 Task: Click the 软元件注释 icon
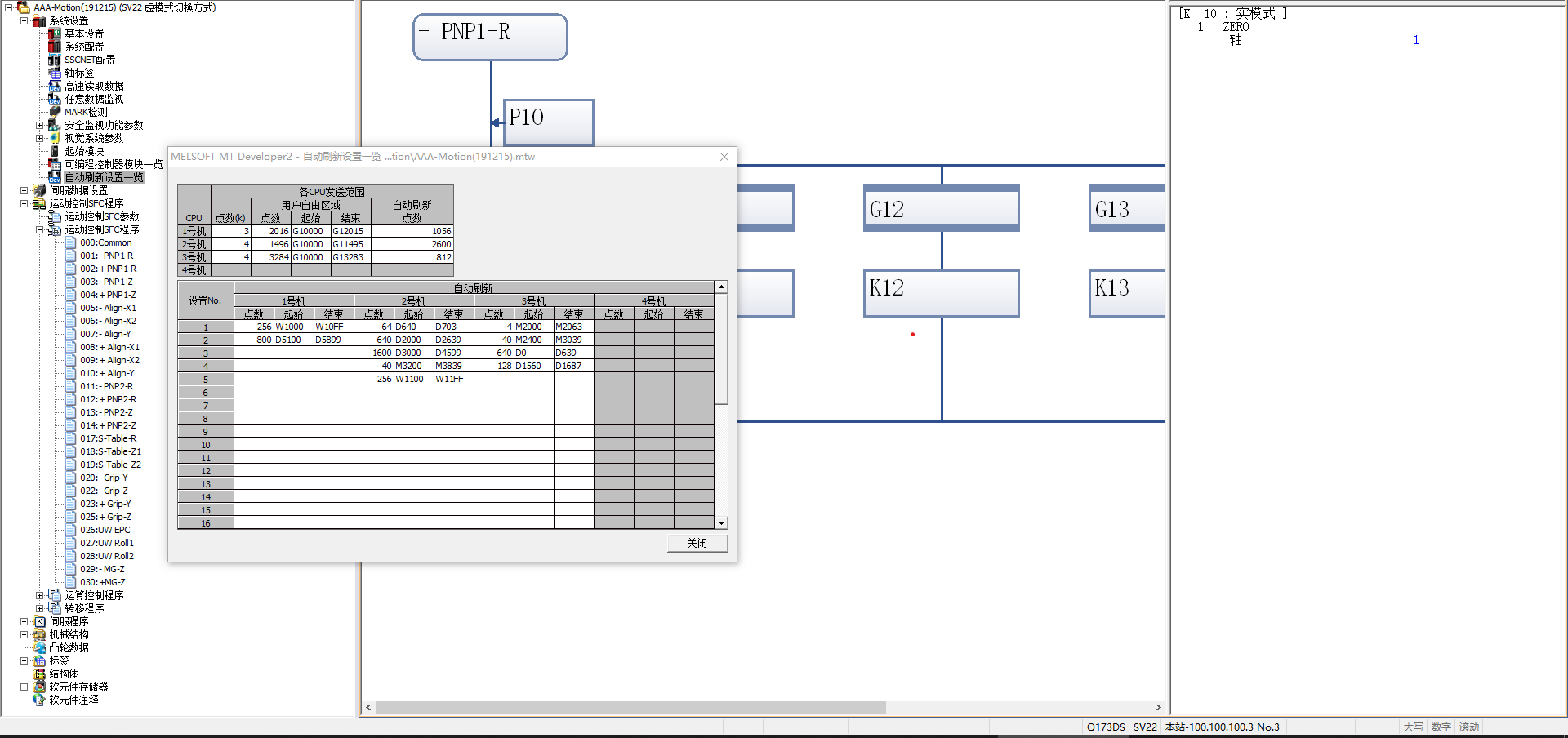coord(39,700)
